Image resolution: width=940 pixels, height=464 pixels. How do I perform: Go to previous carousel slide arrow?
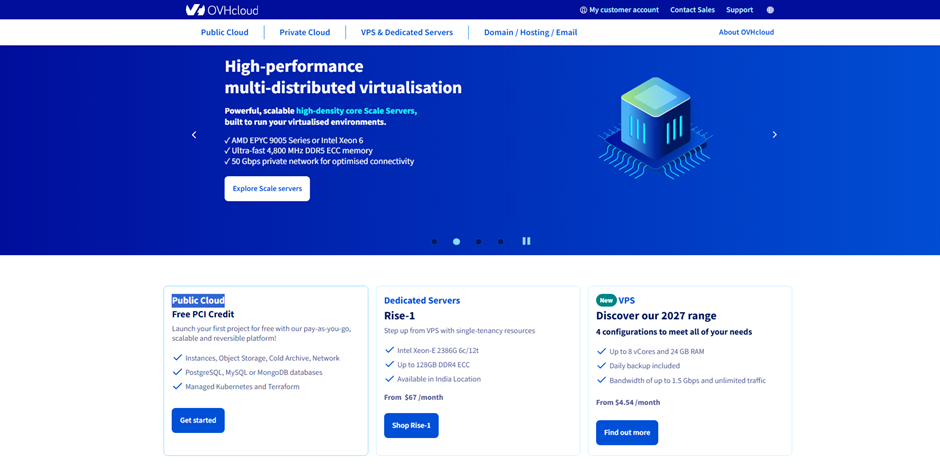[x=194, y=135]
